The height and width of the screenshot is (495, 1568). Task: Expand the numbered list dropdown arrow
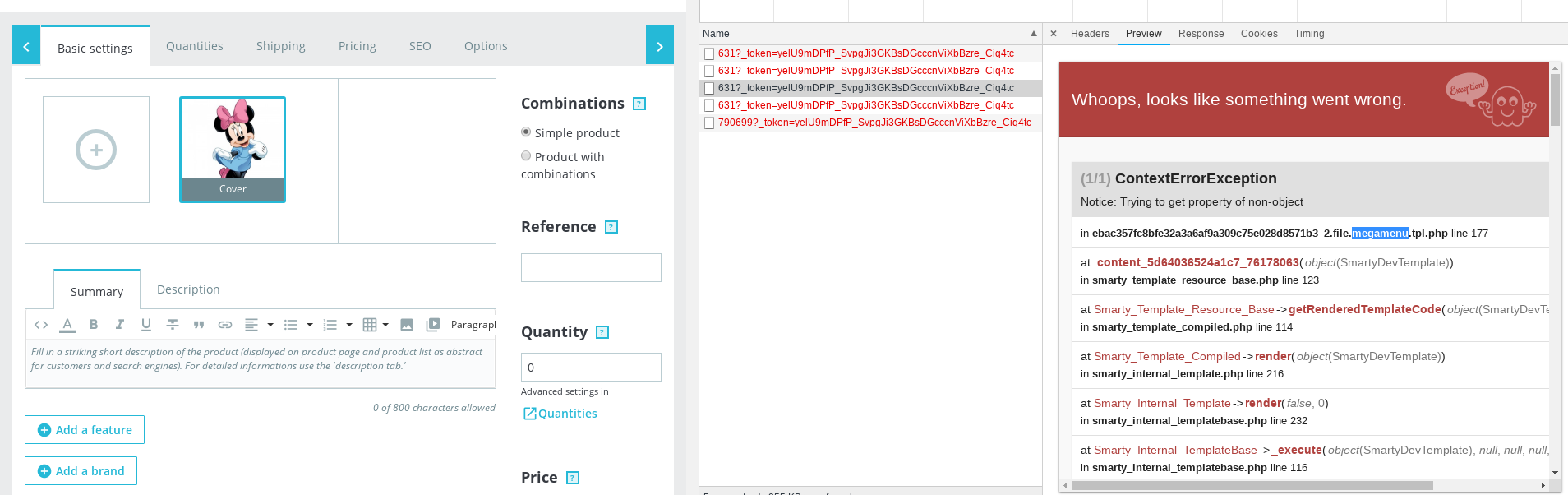(x=349, y=325)
